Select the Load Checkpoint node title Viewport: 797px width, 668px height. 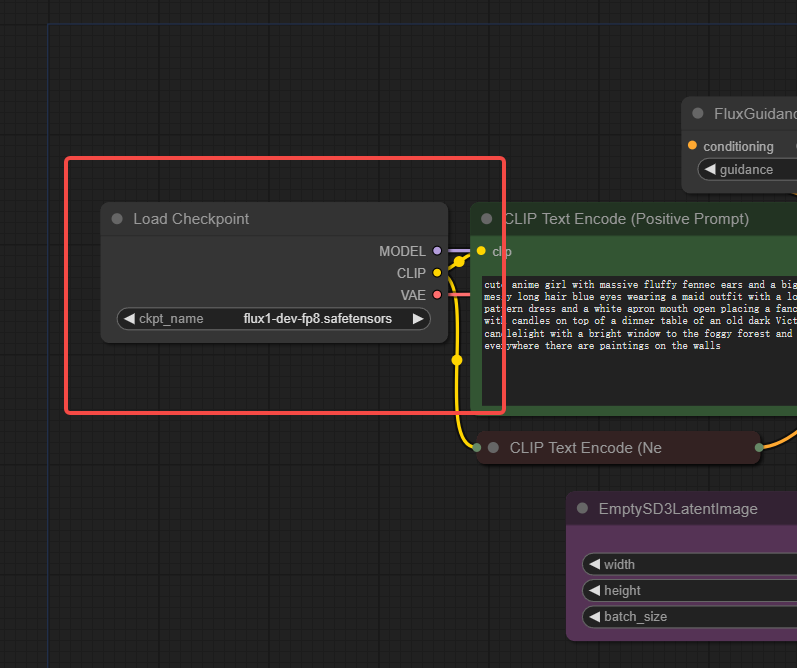click(x=191, y=219)
